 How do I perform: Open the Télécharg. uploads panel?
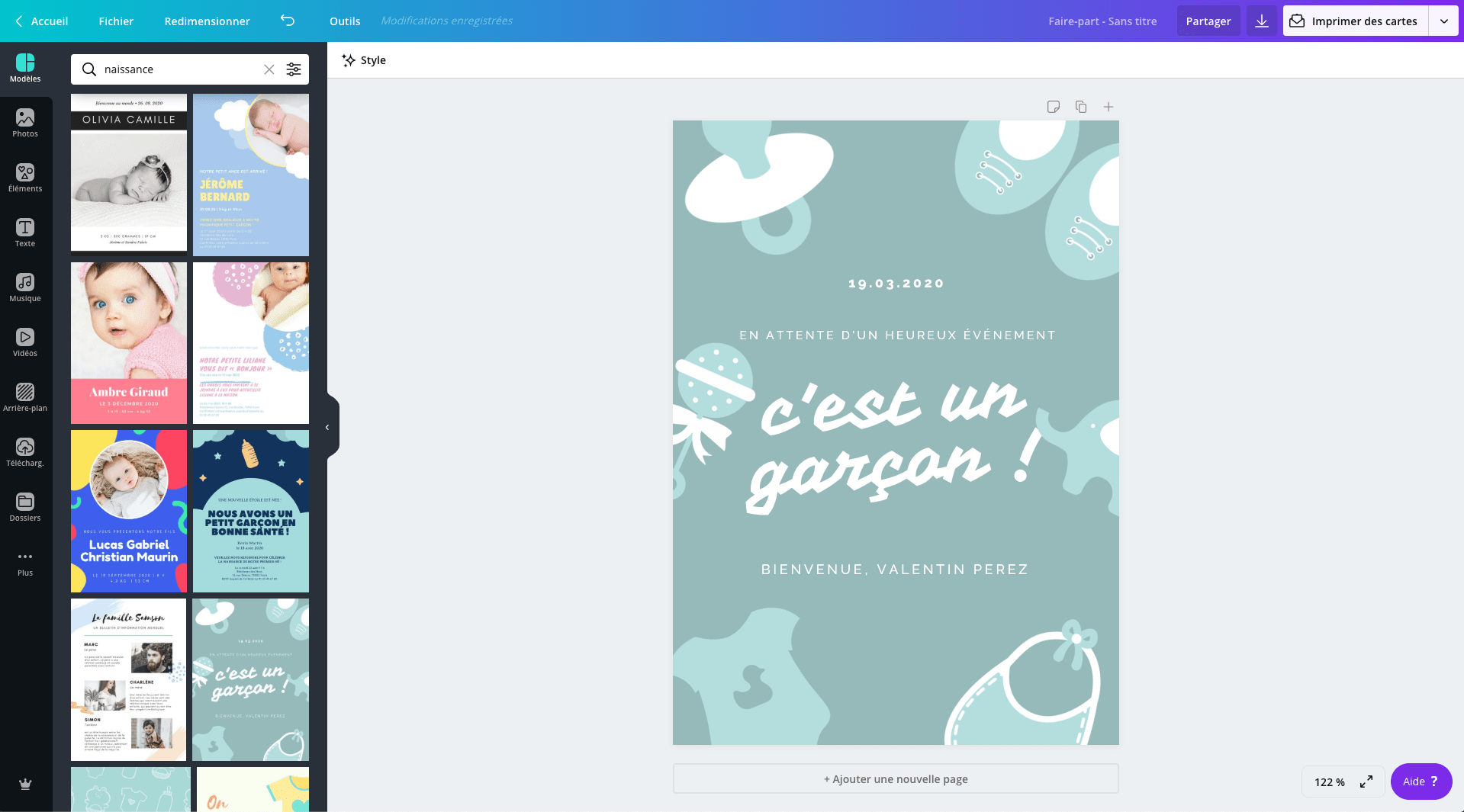coord(25,452)
